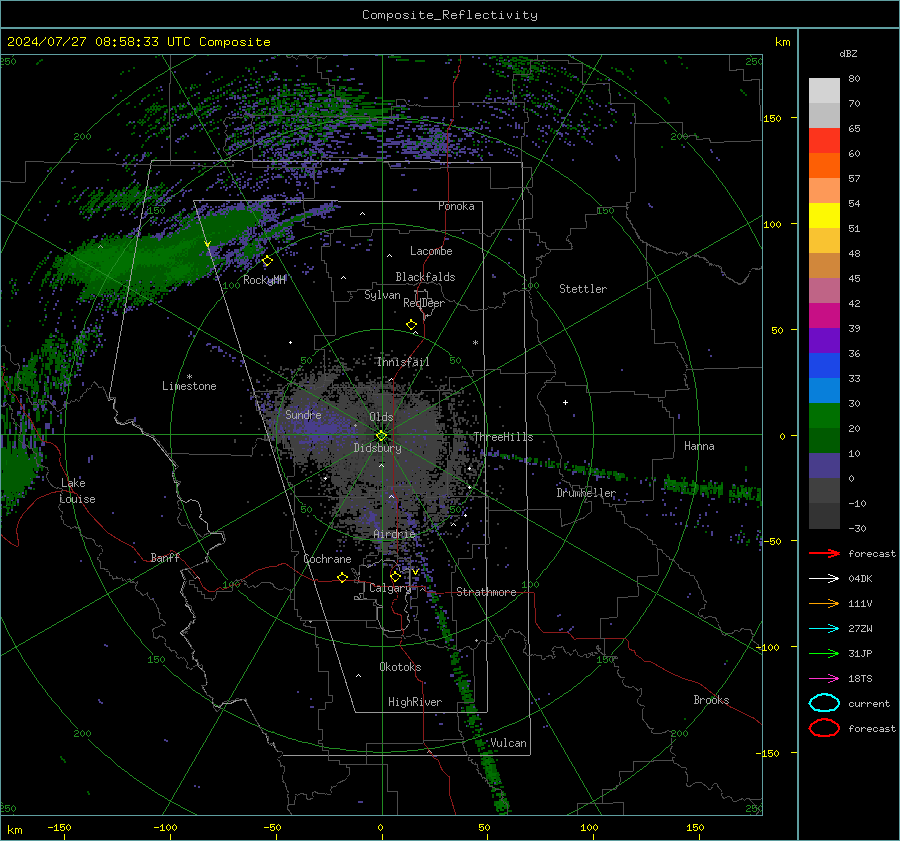
Task: Click the cyan 27ZW arrow icon
Action: pyautogui.click(x=824, y=629)
